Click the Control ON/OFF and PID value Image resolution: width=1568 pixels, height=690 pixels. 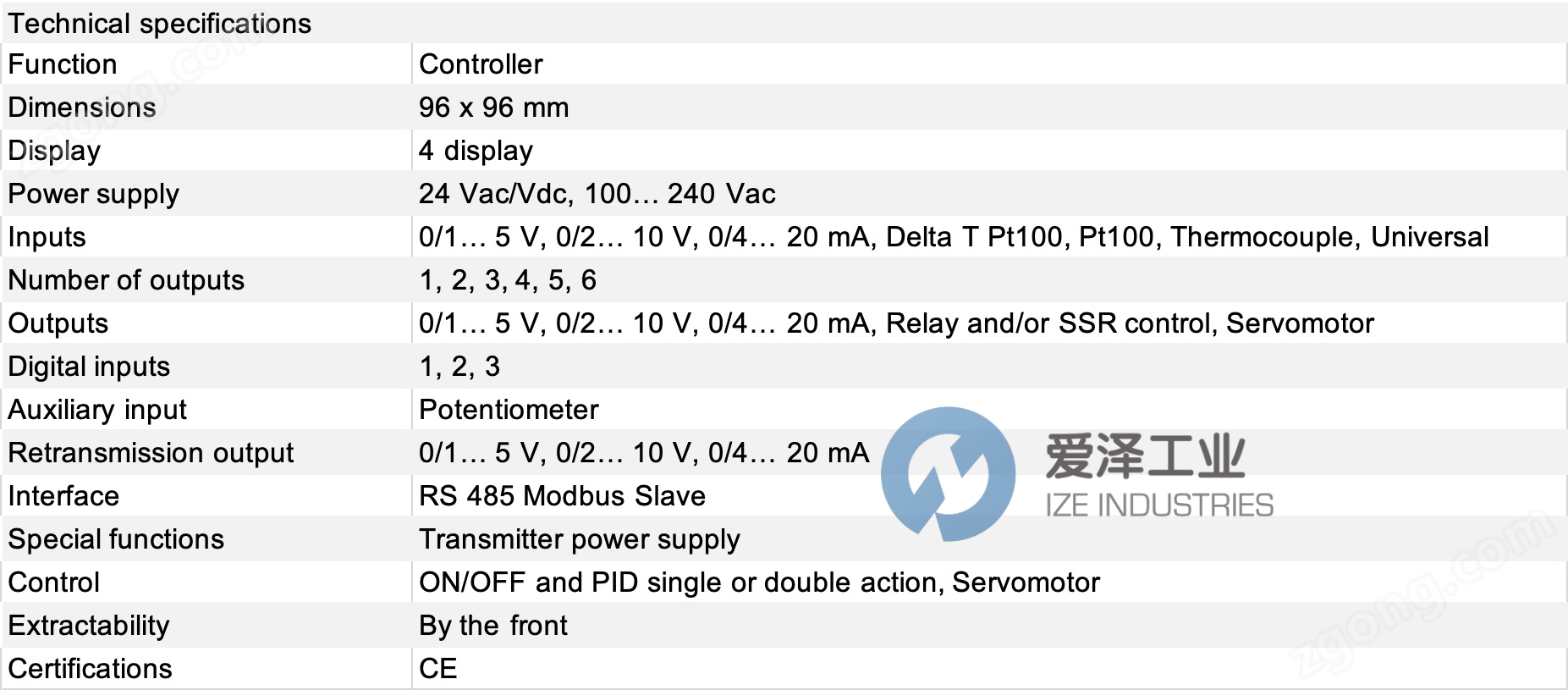point(759,582)
